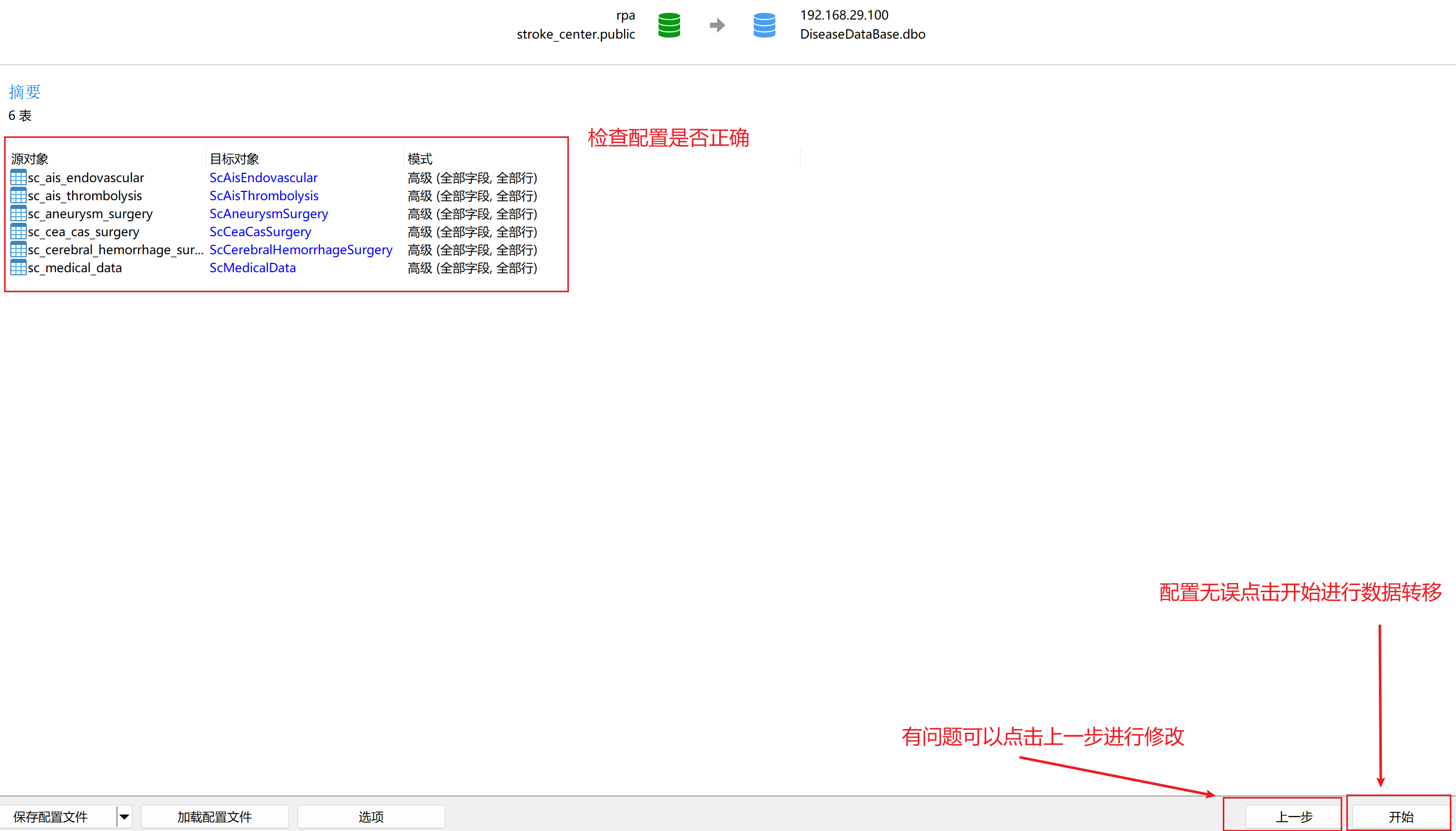Open the save profile dropdown arrow
The image size is (1456, 831).
pyautogui.click(x=124, y=817)
